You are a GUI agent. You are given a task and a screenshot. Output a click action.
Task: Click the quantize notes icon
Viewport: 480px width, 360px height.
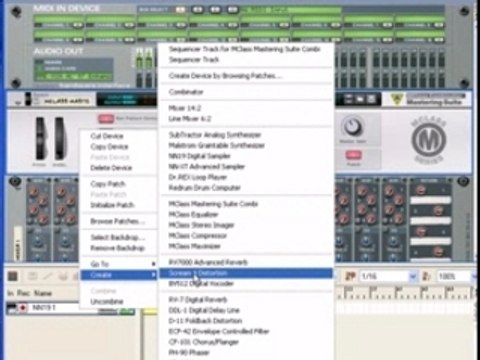click(350, 276)
